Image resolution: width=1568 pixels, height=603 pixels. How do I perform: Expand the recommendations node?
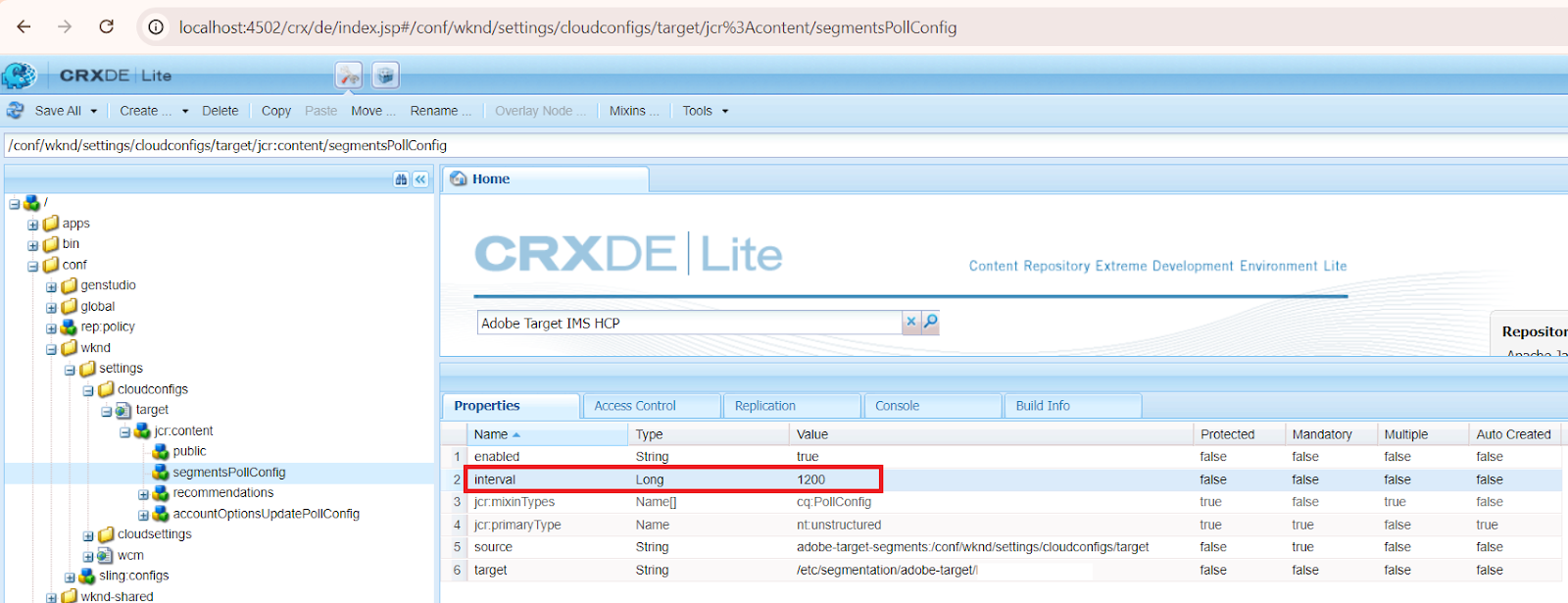pos(143,494)
